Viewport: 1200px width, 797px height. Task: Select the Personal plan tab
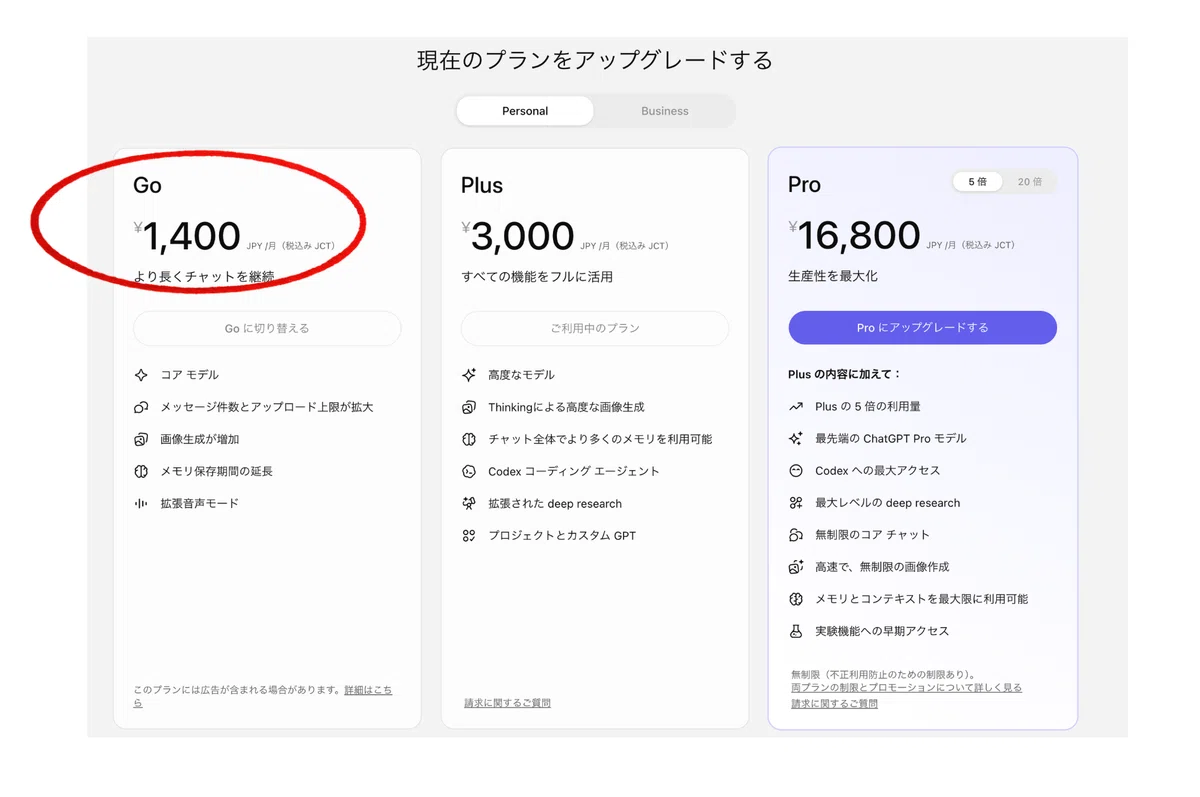pos(525,111)
